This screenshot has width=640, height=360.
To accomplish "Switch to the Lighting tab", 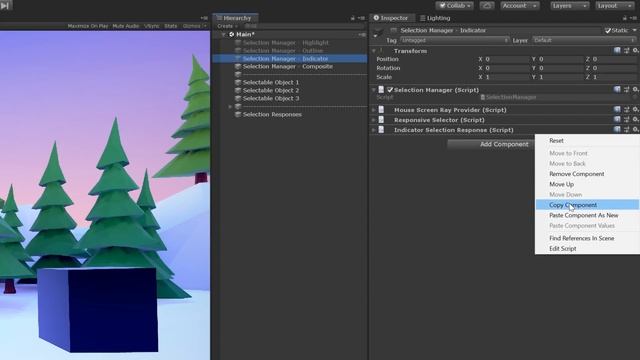I will (435, 18).
